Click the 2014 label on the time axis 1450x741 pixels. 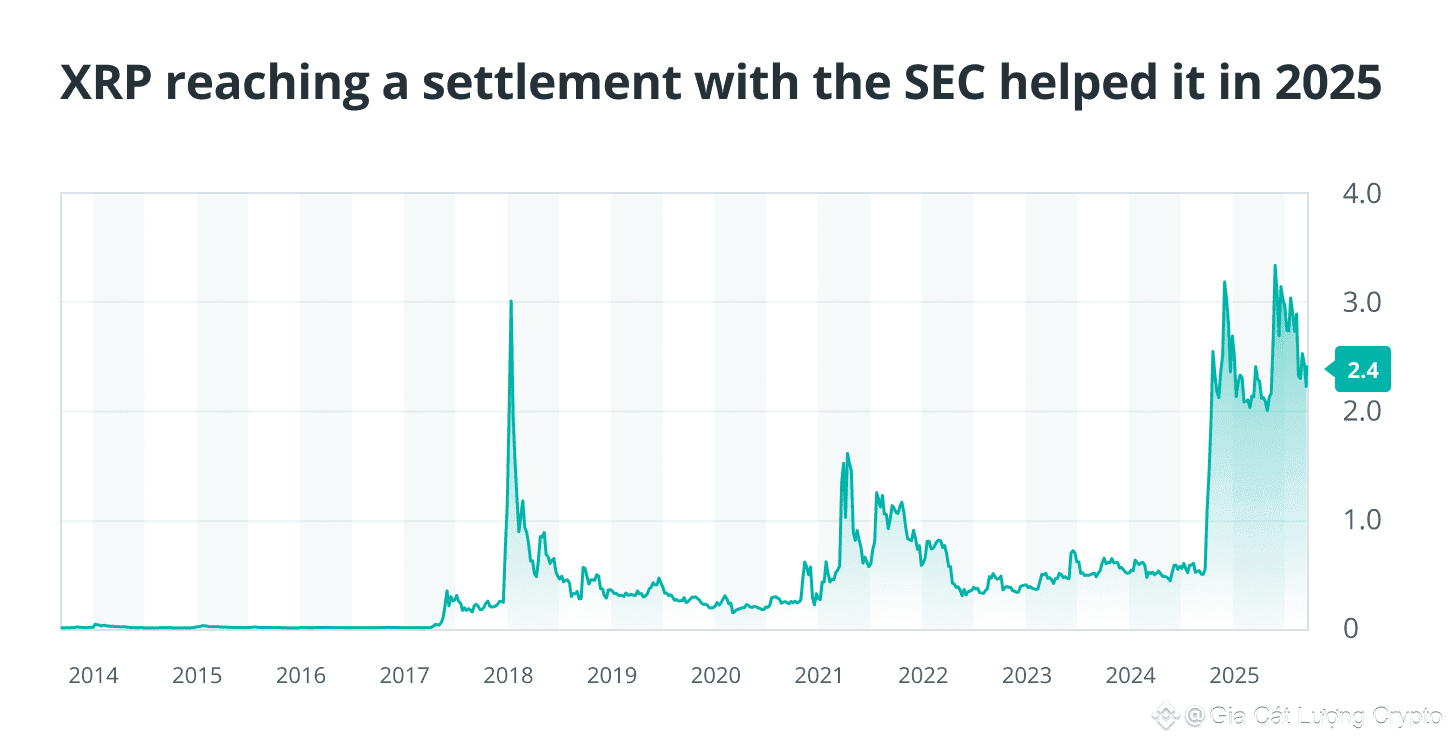click(x=93, y=676)
